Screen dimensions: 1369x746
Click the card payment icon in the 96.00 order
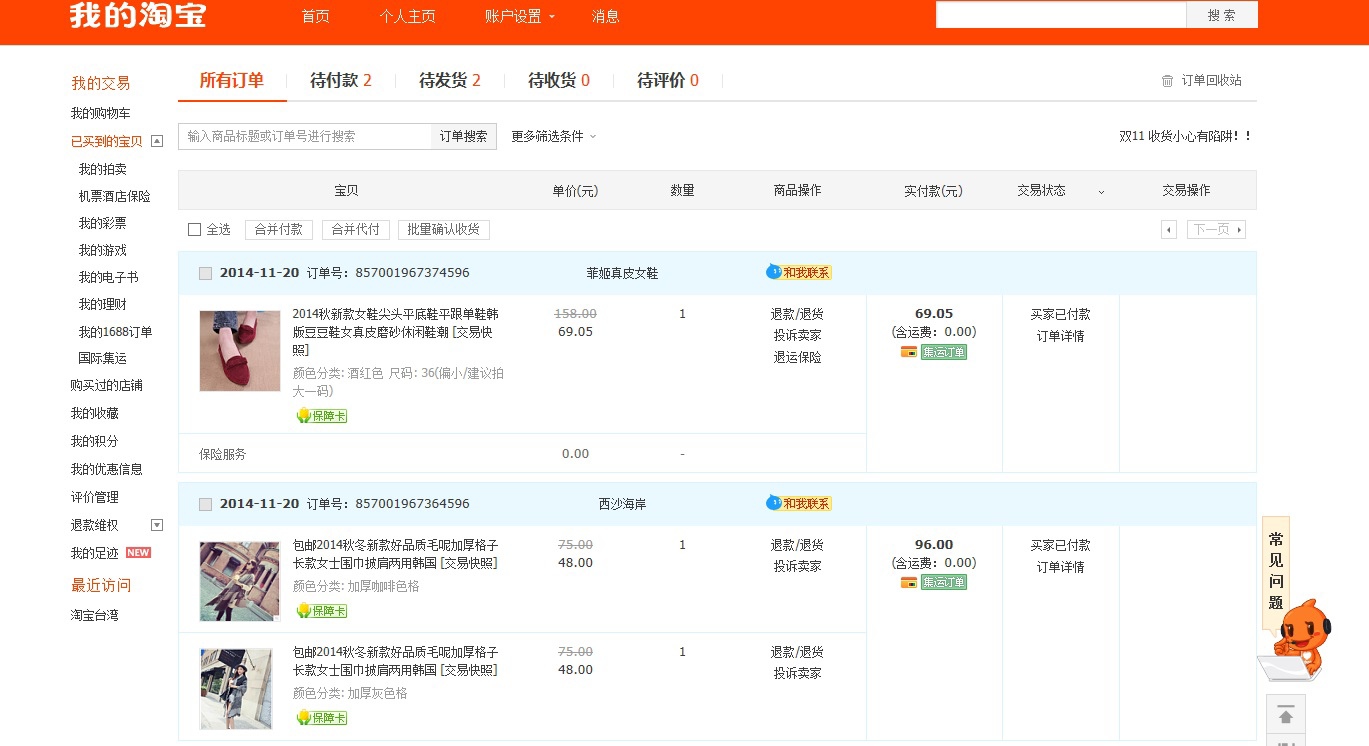coord(909,583)
